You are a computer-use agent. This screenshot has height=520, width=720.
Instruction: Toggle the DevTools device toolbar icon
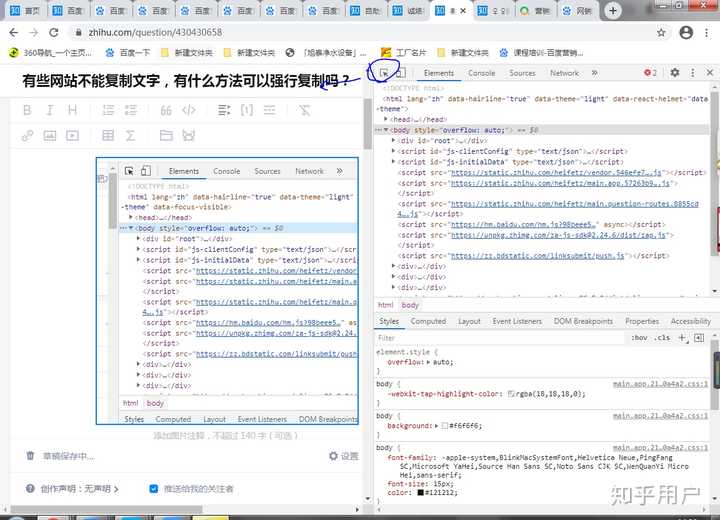pyautogui.click(x=400, y=73)
